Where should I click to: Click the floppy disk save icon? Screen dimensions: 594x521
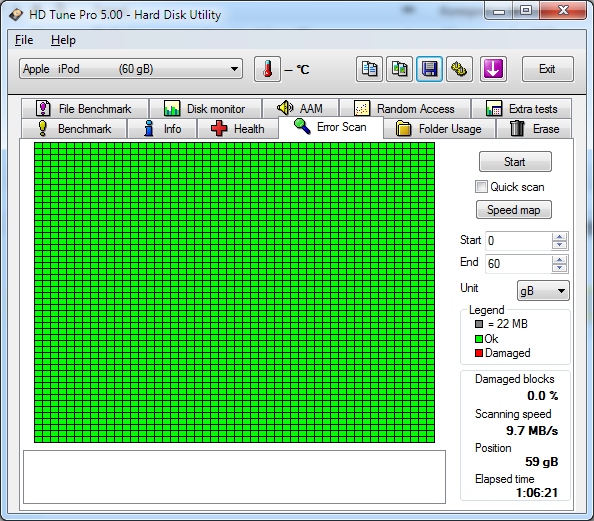coord(429,69)
